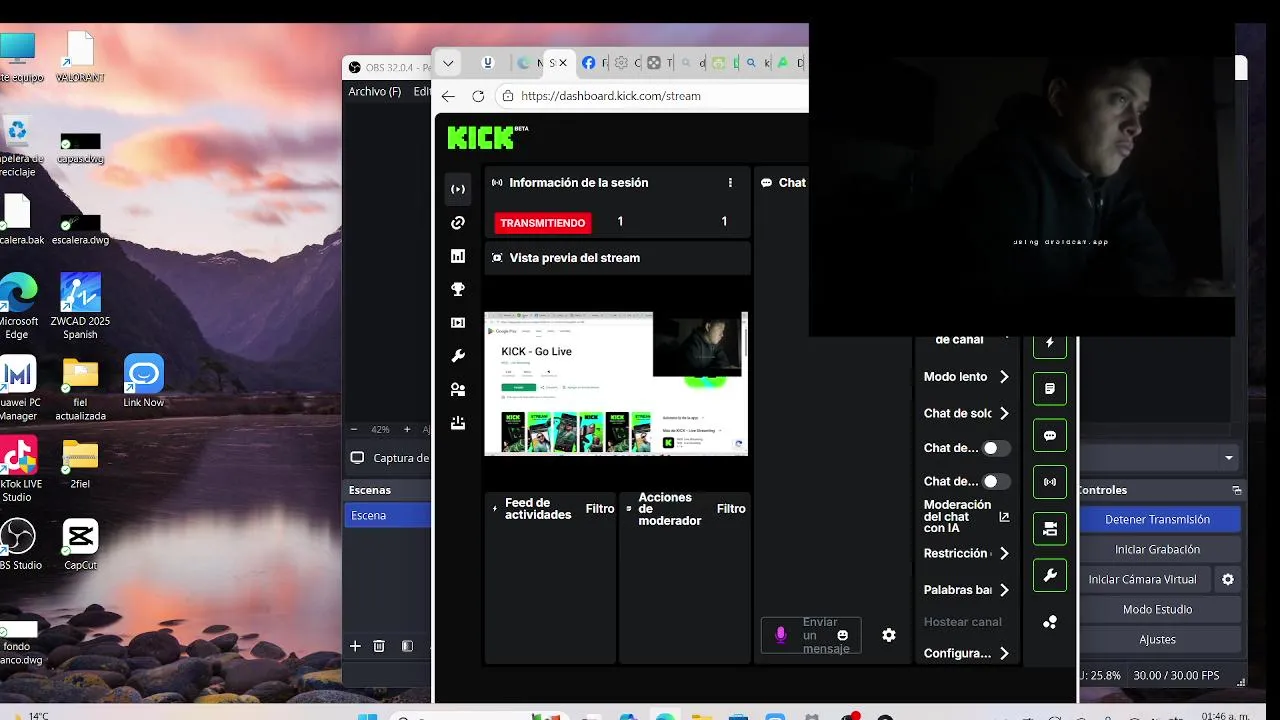This screenshot has height=720, width=1280.
Task: Expand Configura... options
Action: pyautogui.click(x=1004, y=653)
